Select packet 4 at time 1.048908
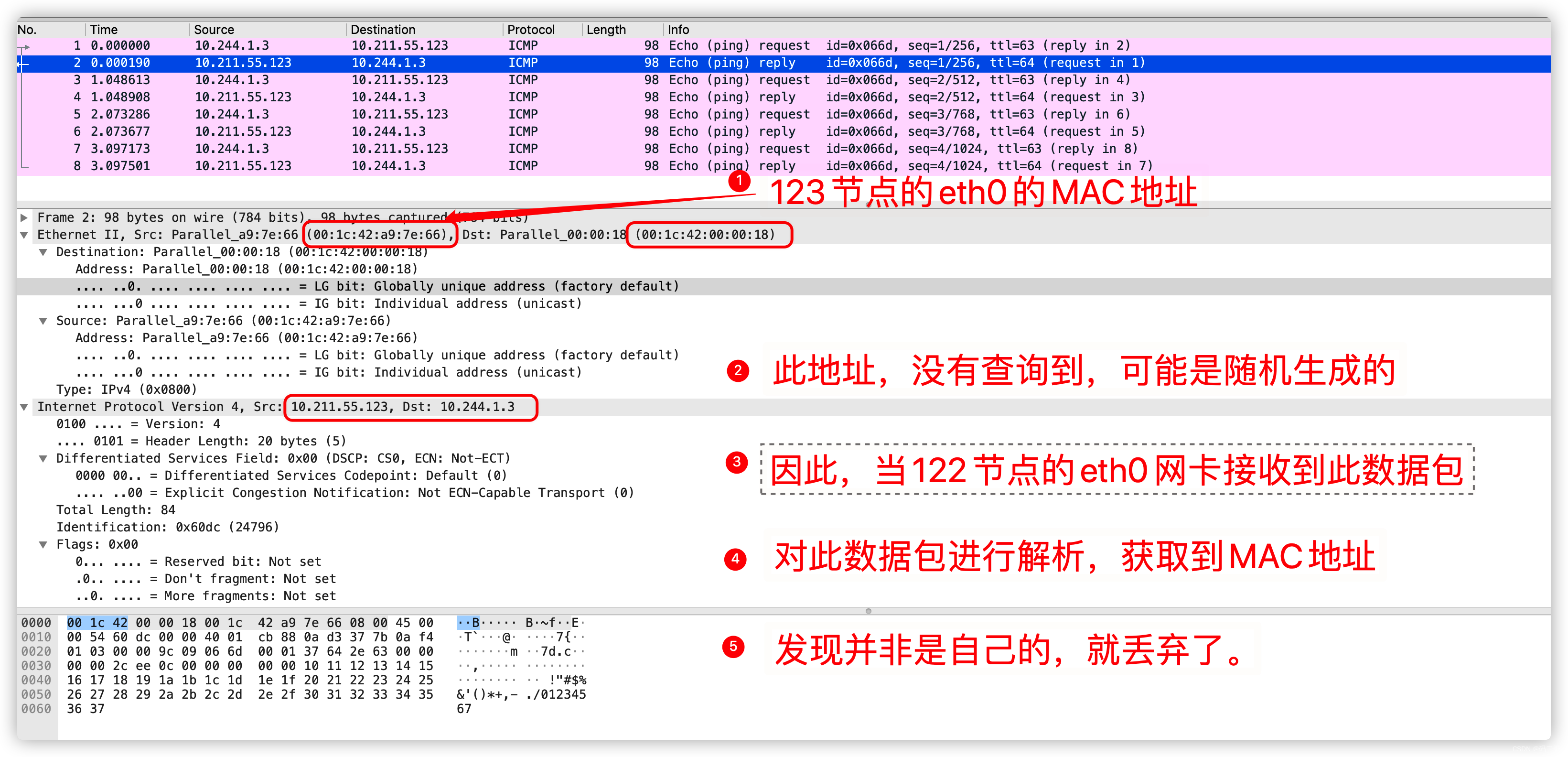1568x757 pixels. click(784, 97)
